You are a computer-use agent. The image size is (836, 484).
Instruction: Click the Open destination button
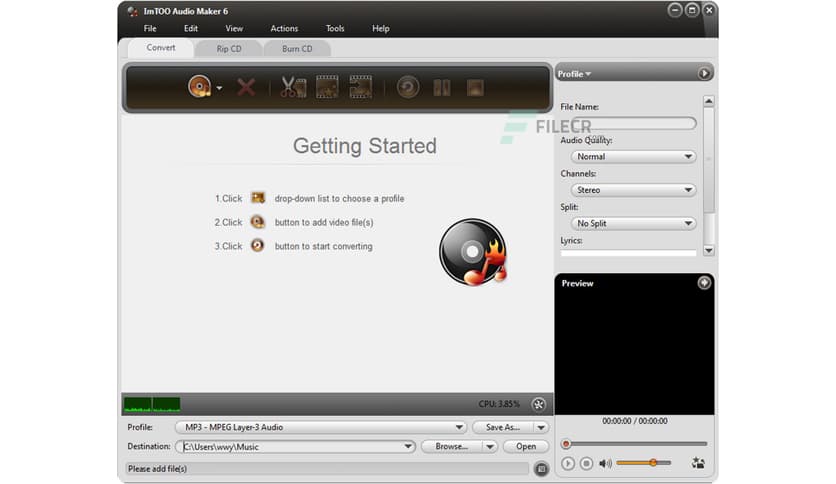[526, 446]
